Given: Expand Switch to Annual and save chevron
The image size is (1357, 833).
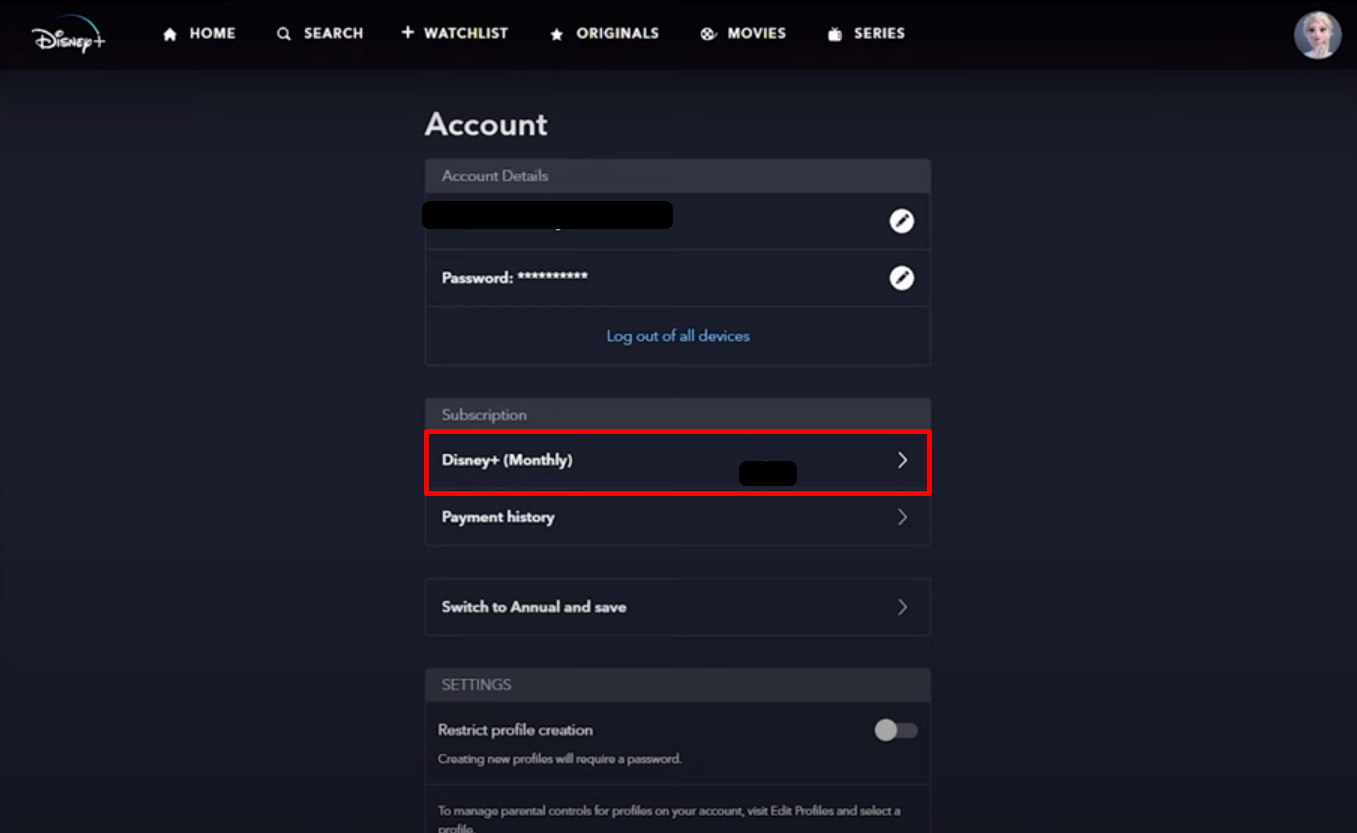Looking at the screenshot, I should 902,607.
